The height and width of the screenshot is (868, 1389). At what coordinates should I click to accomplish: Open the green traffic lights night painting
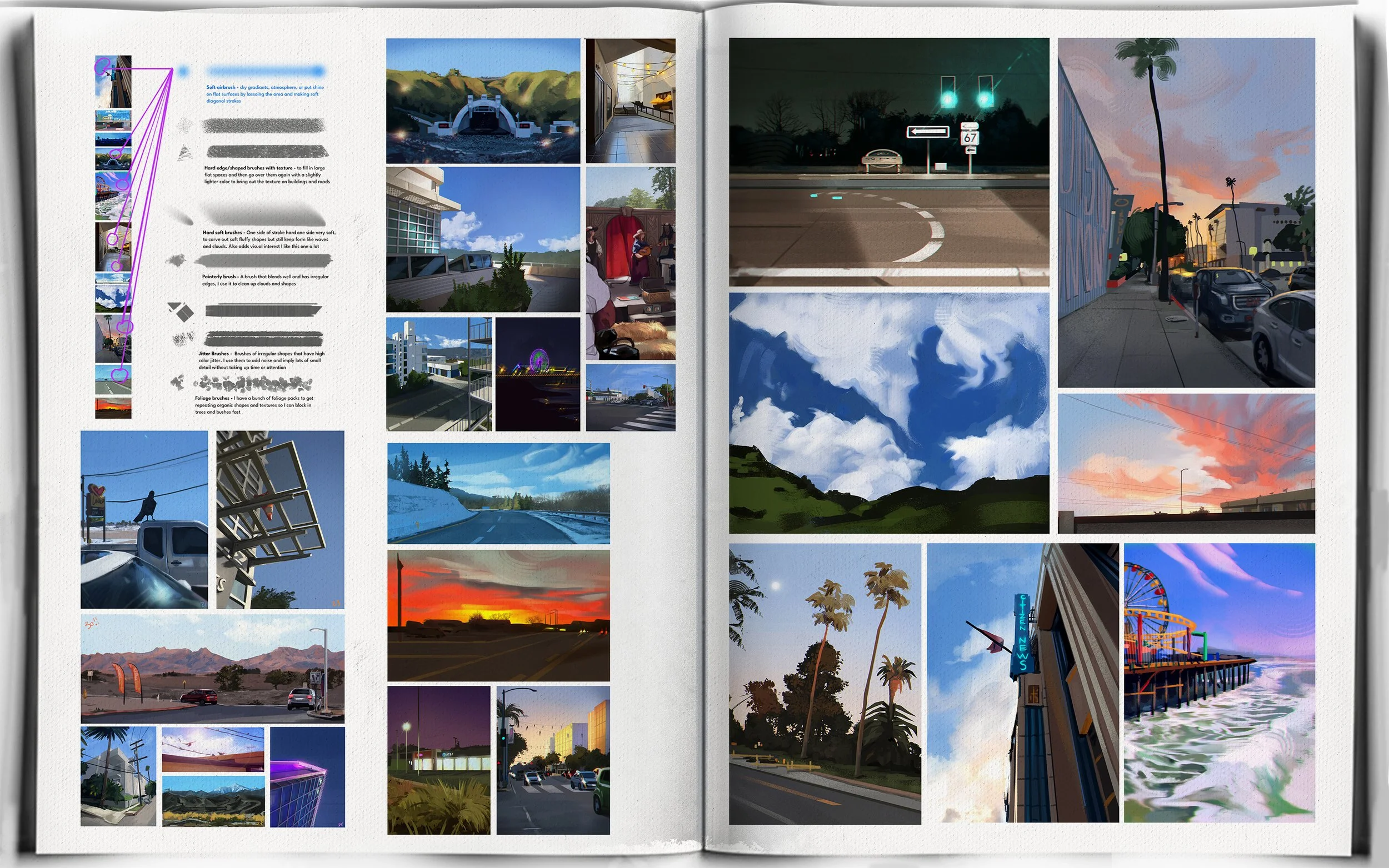click(888, 162)
